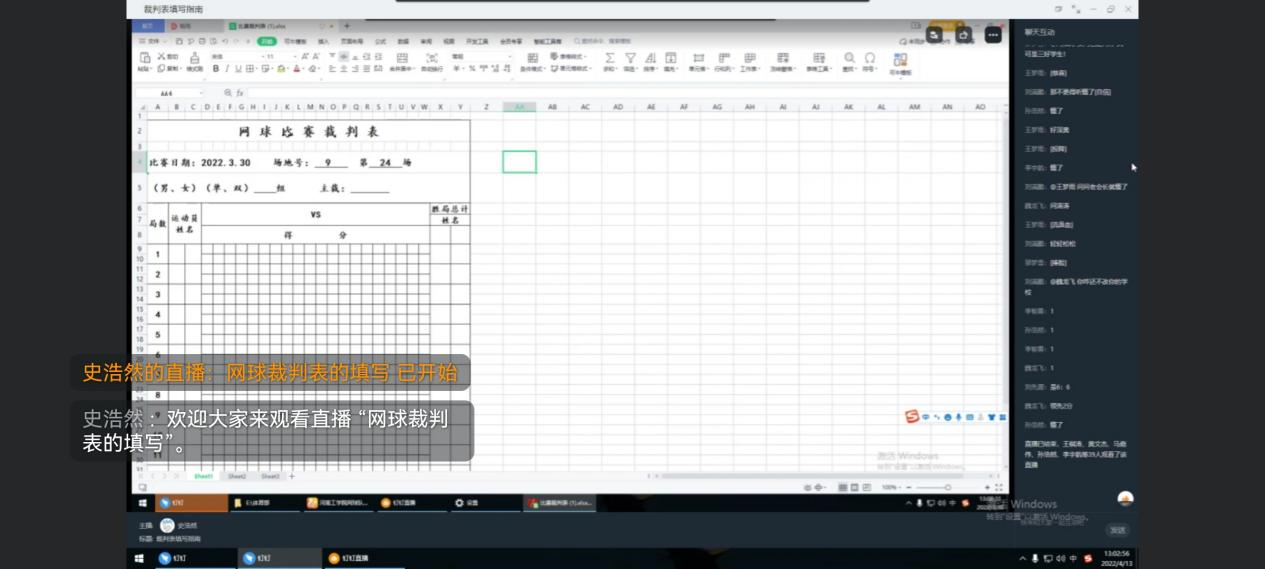Click the AutoSum sigma icon
The image size is (1265, 569).
click(610, 59)
